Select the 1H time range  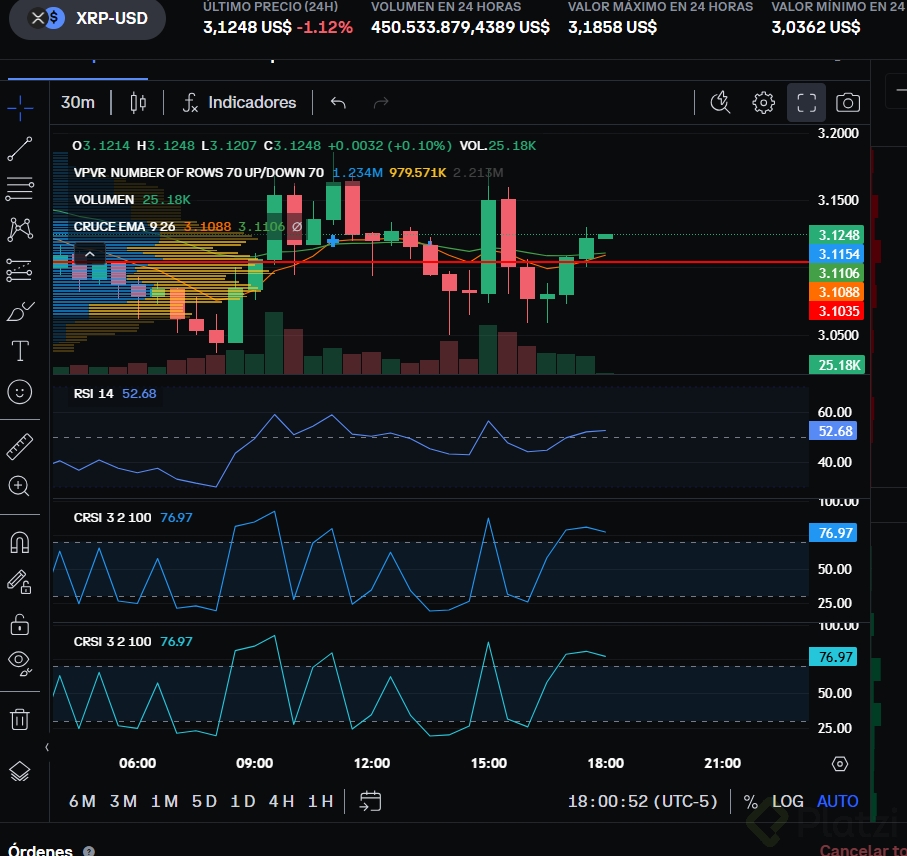point(320,802)
